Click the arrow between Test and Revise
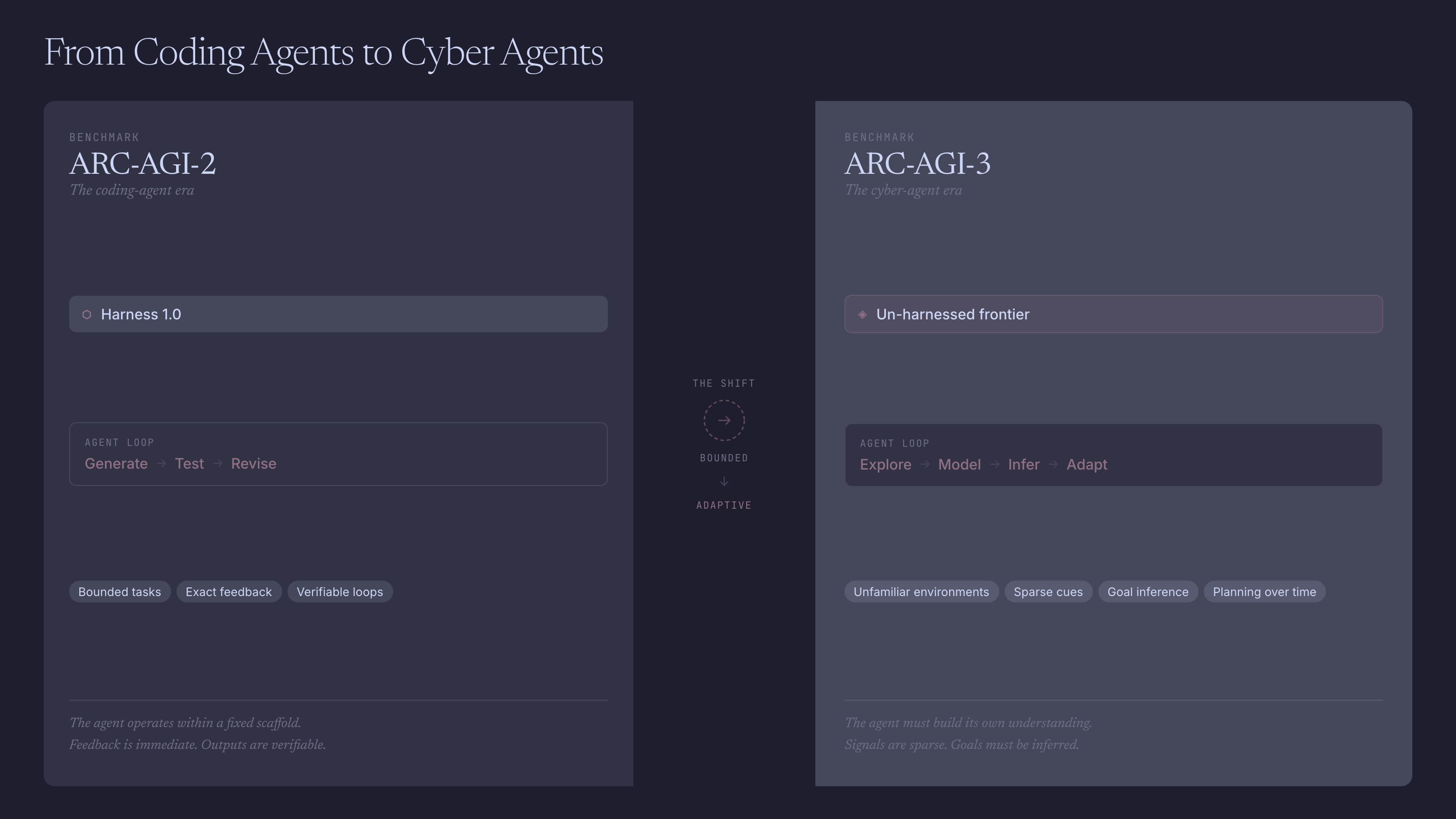This screenshot has height=819, width=1456. coord(217,464)
